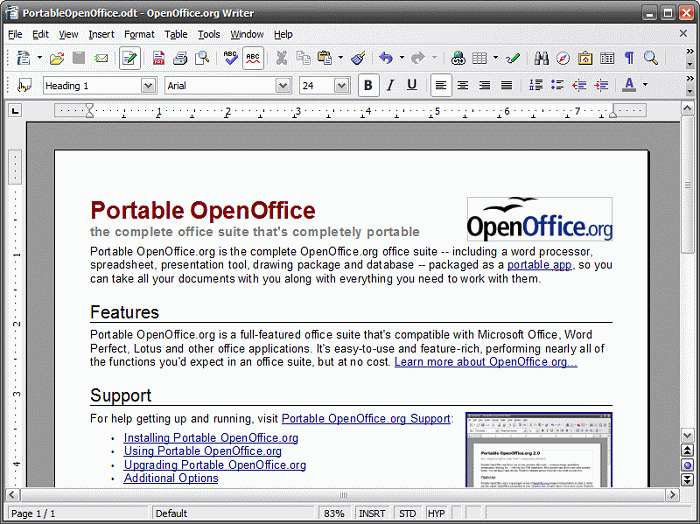The height and width of the screenshot is (524, 700).
Task: Click the New document icon
Action: point(23,58)
